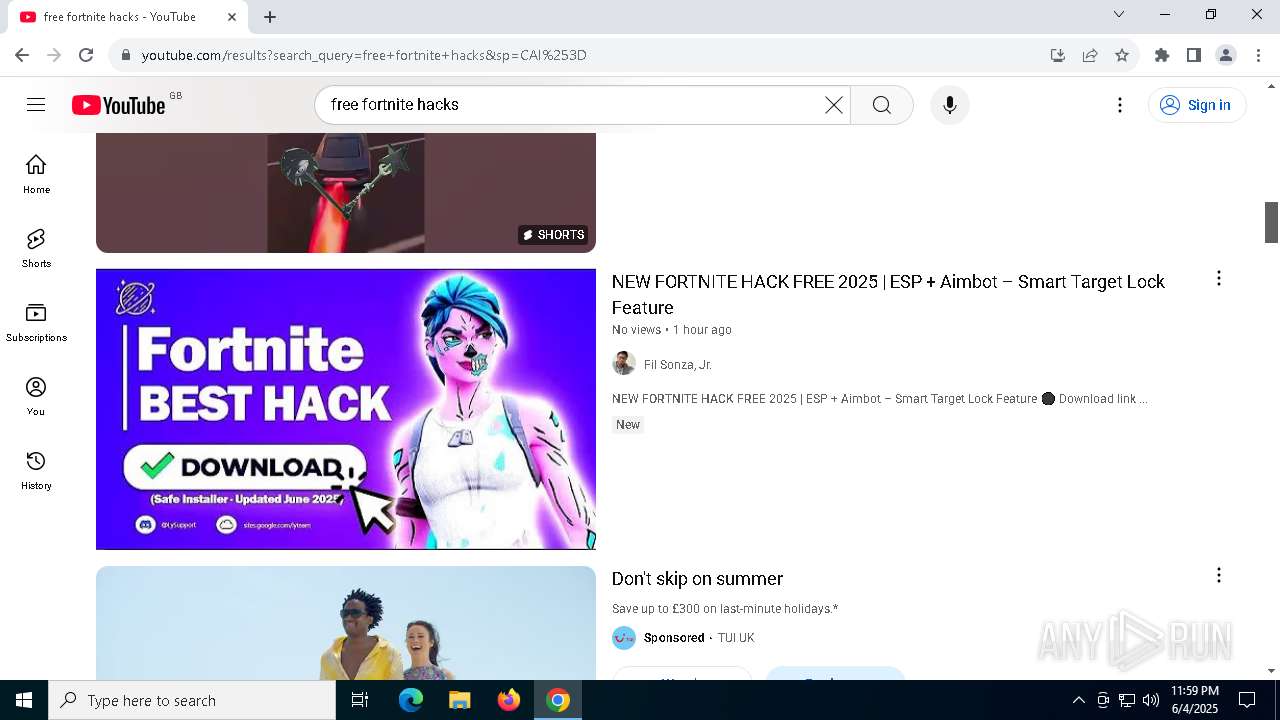
Task: Click the New badge under the video
Action: [x=628, y=425]
